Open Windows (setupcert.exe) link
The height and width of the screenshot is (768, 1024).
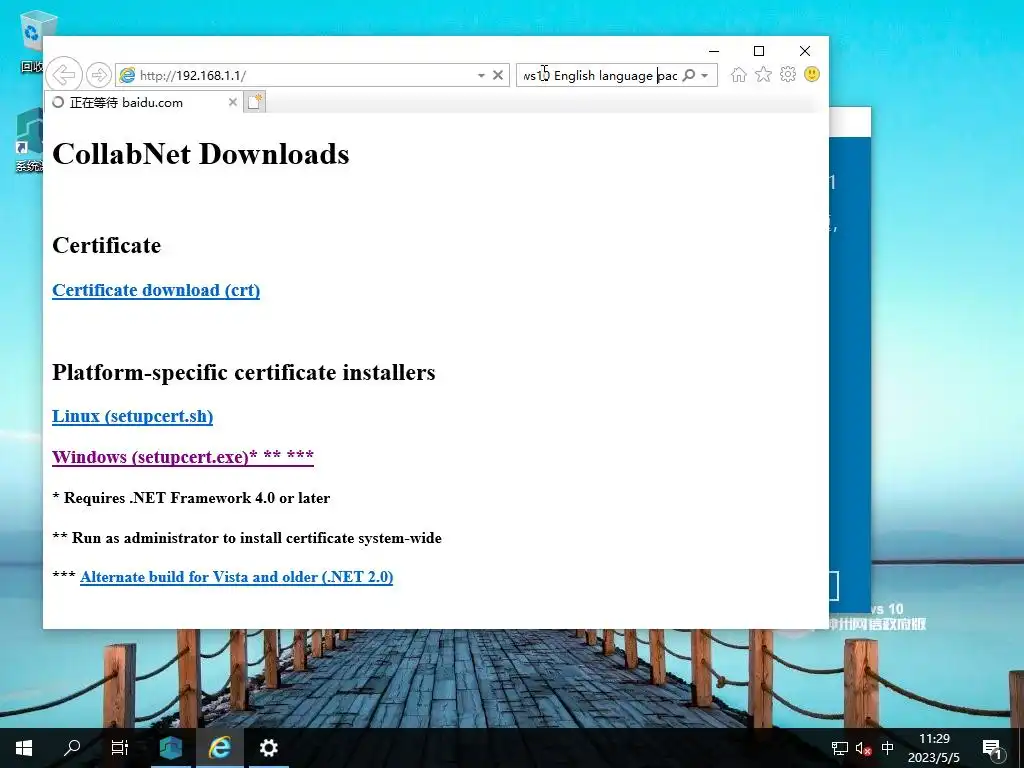pyautogui.click(x=183, y=456)
